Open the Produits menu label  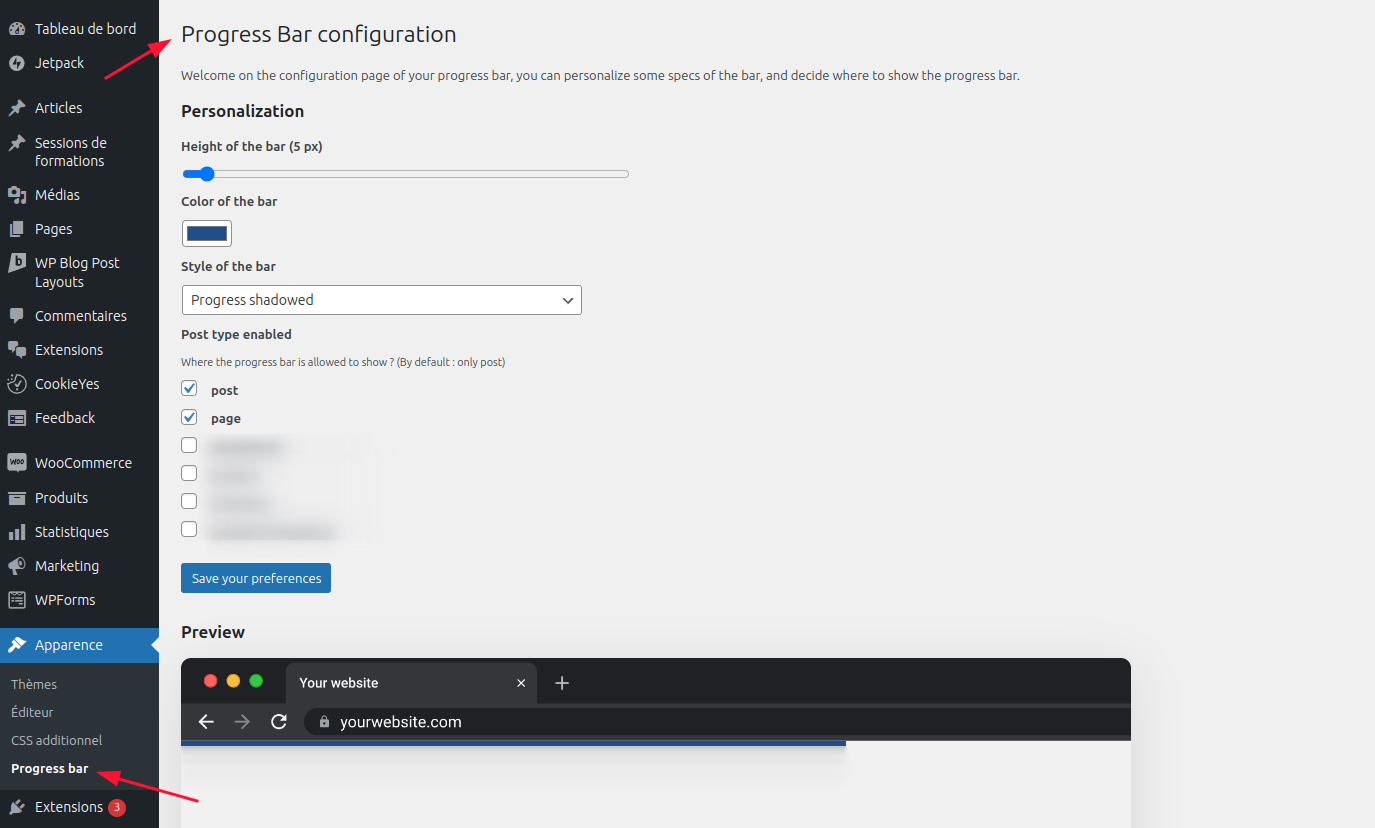coord(62,498)
